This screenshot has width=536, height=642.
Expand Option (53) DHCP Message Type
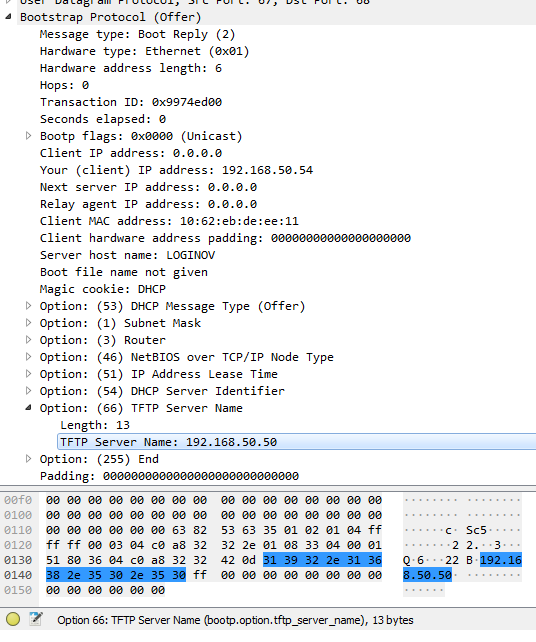[28, 305]
